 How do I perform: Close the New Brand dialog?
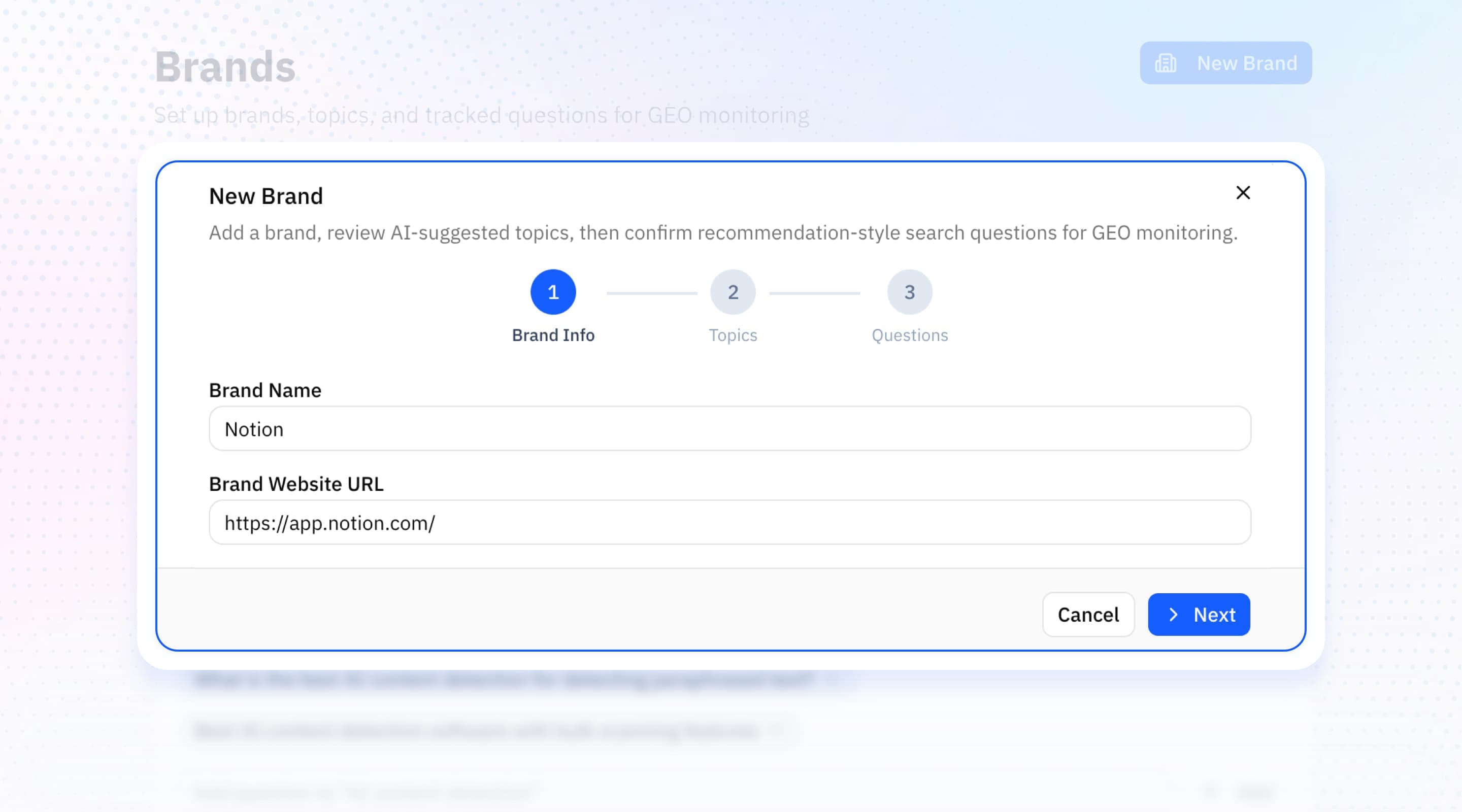[1243, 193]
